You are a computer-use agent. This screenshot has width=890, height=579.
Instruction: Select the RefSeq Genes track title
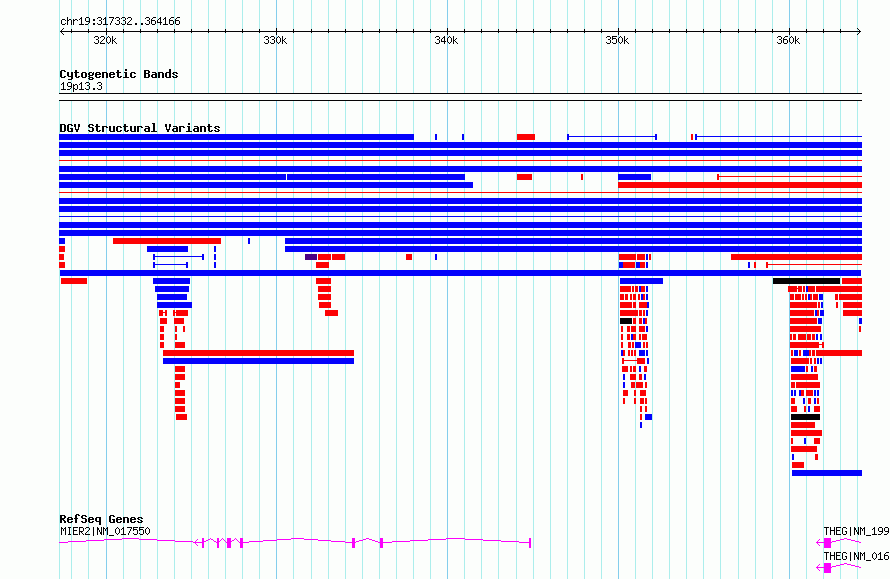point(101,519)
